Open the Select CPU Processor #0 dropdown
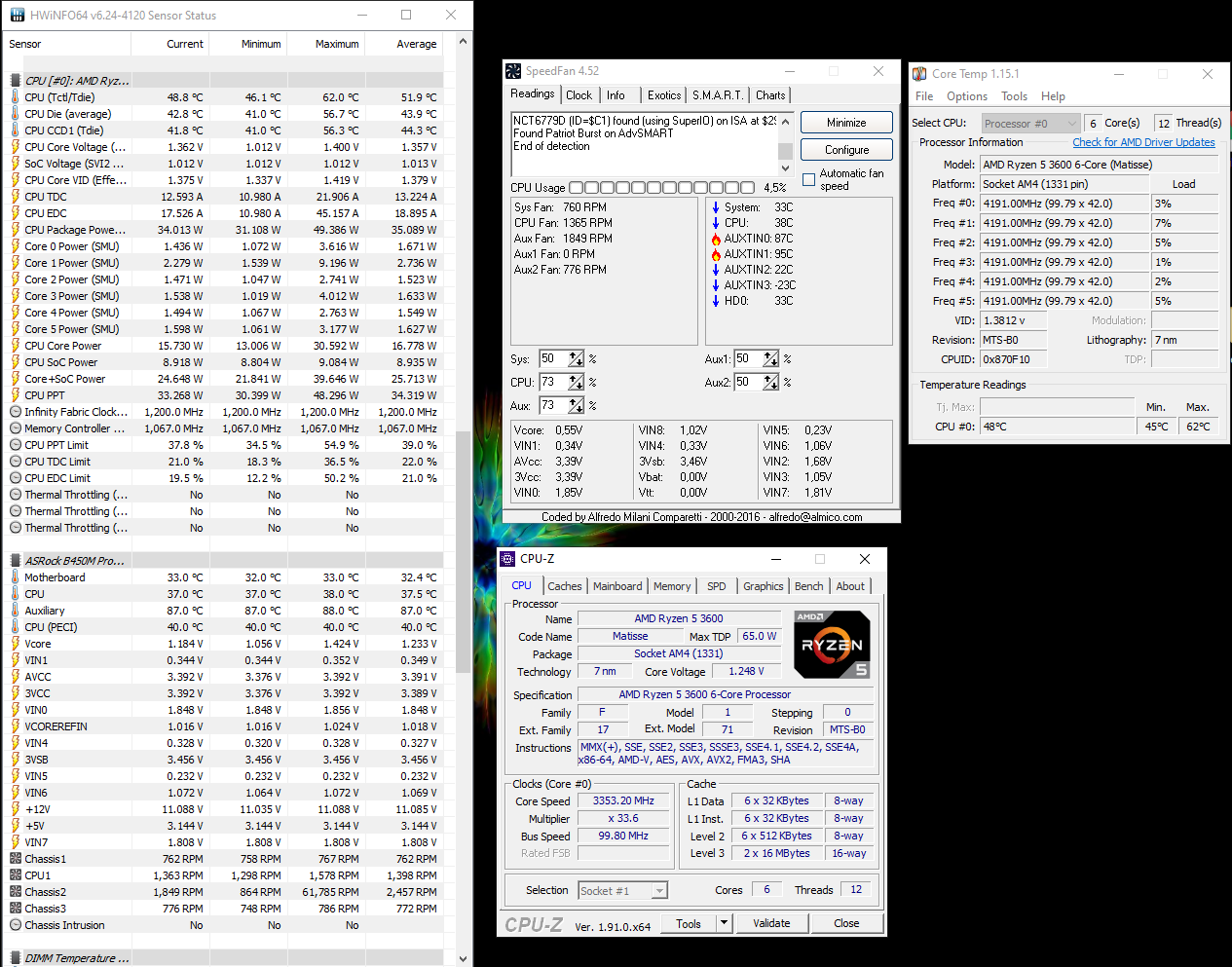 point(1030,123)
